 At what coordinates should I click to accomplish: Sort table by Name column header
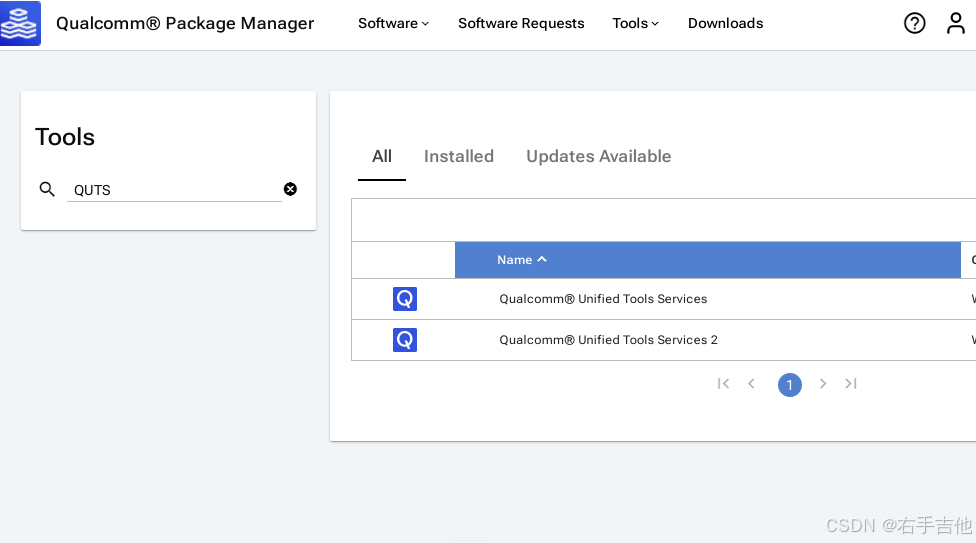[x=708, y=260]
